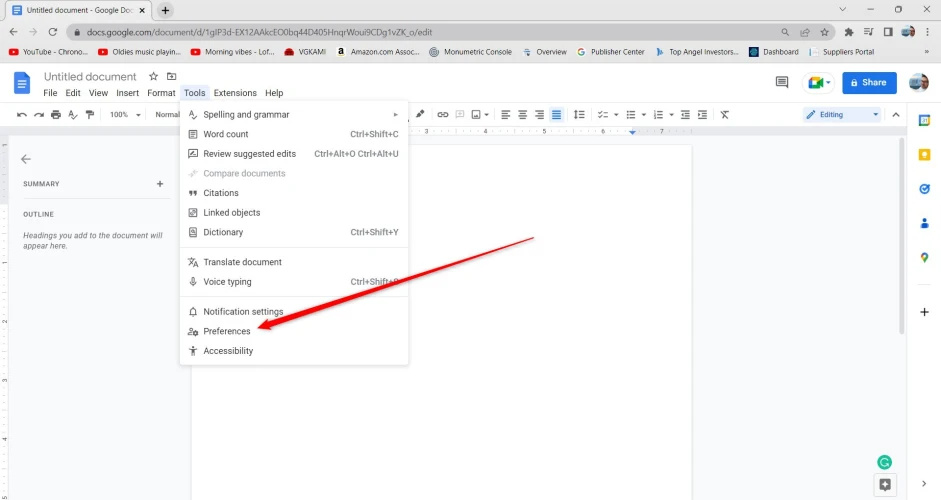Open the Editing mode dropdown
Viewport: 941px width, 500px height.
(842, 115)
